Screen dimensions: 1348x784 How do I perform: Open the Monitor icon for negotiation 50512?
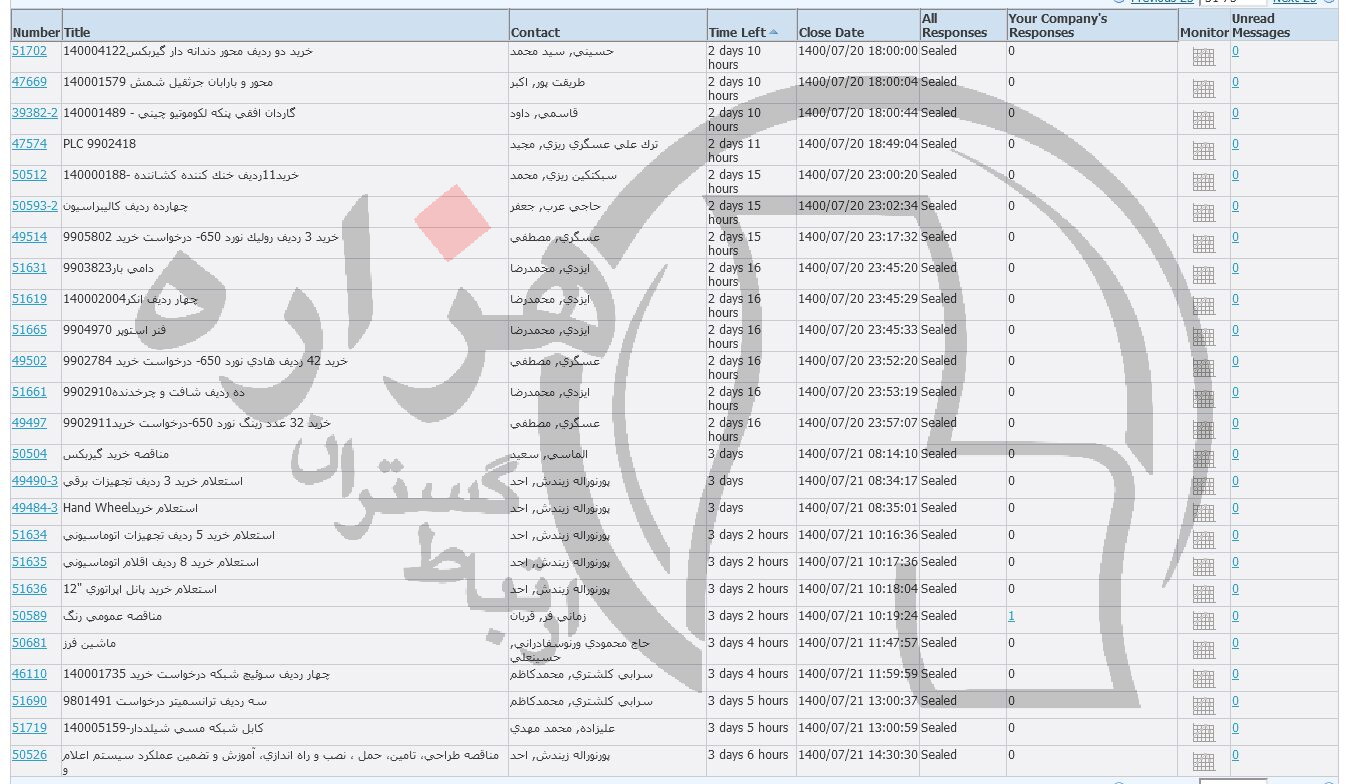pos(1204,182)
